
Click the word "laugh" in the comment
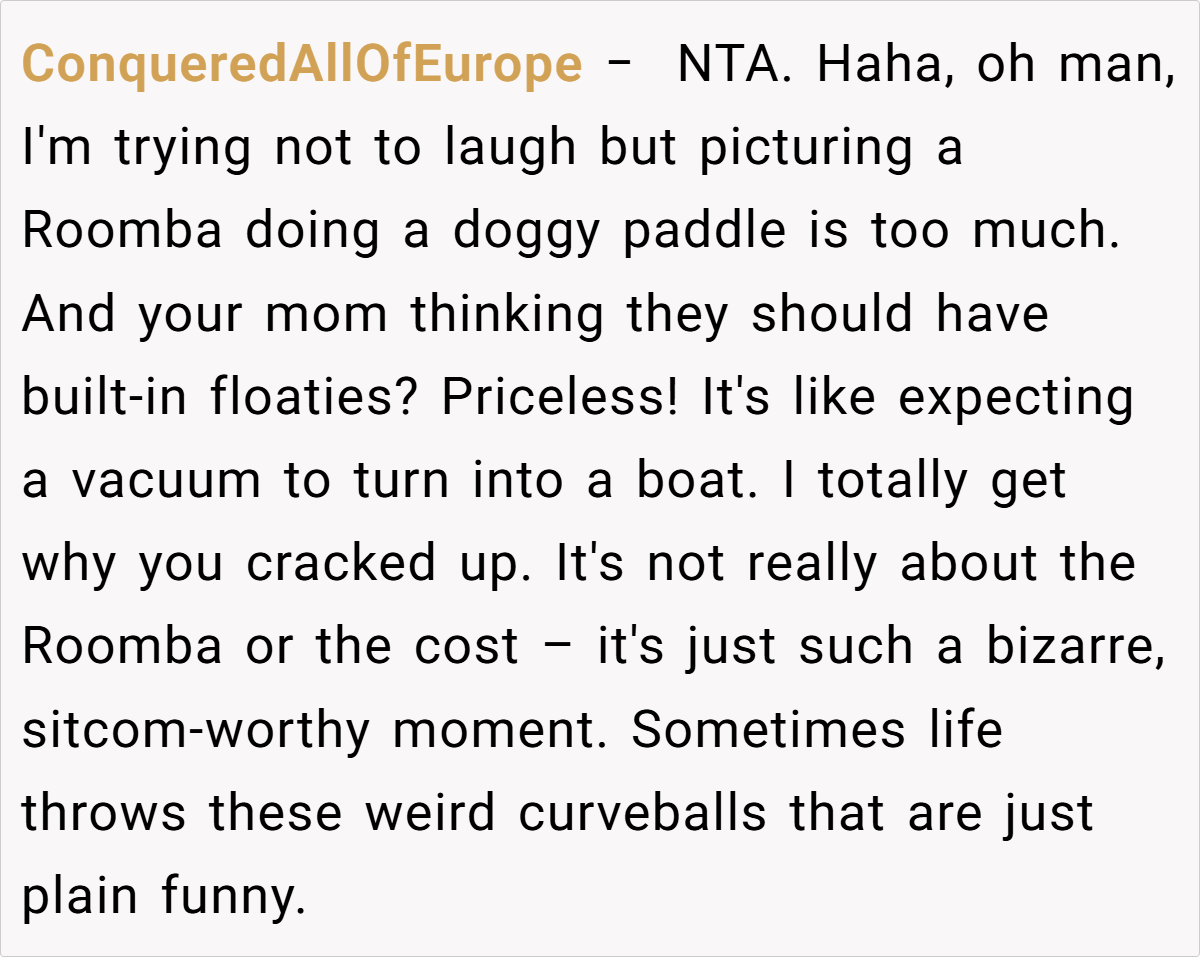pyautogui.click(x=511, y=148)
